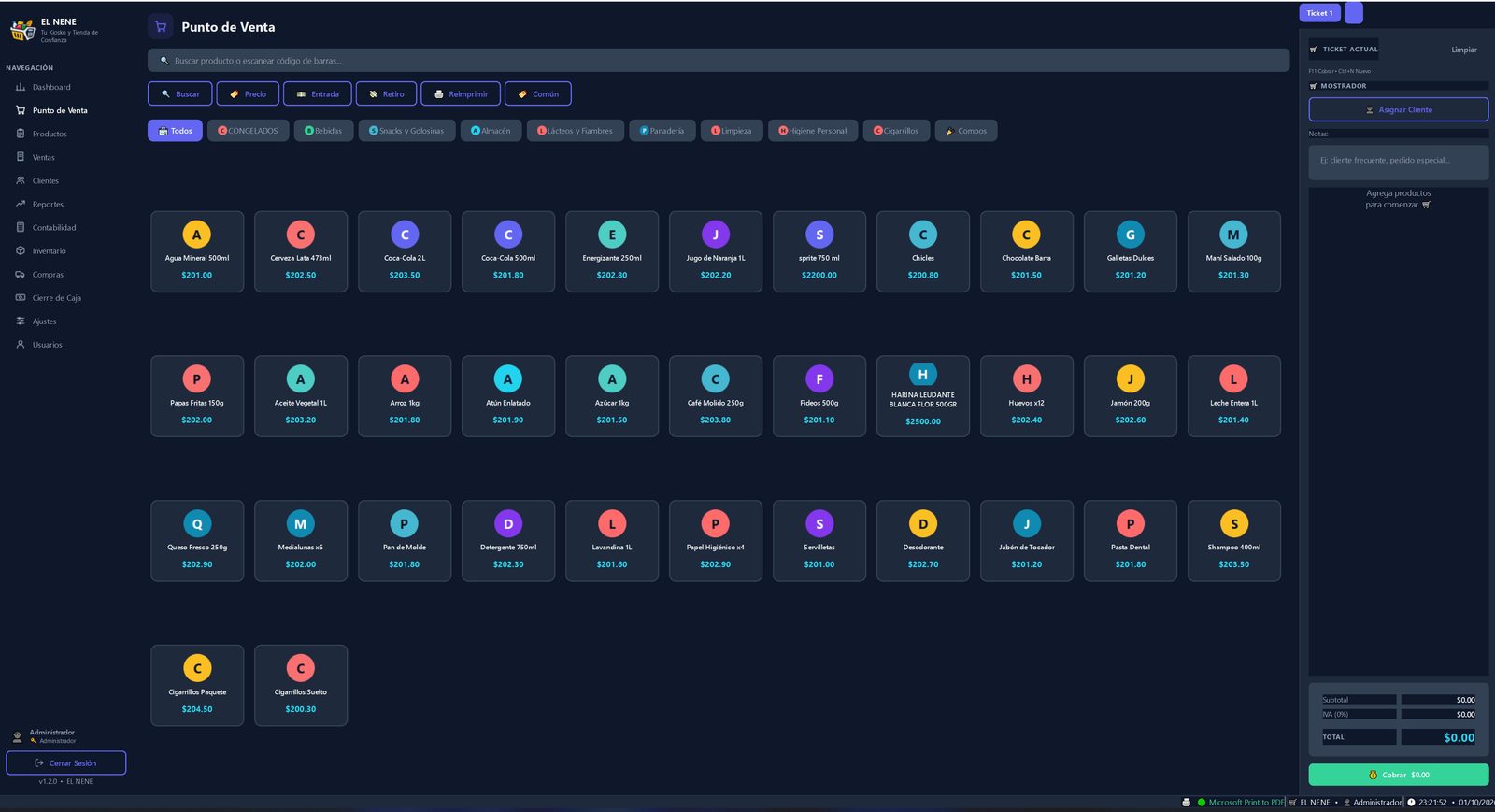Filter by Higiene Personal category
This screenshot has height=812, width=1495.
click(x=813, y=131)
